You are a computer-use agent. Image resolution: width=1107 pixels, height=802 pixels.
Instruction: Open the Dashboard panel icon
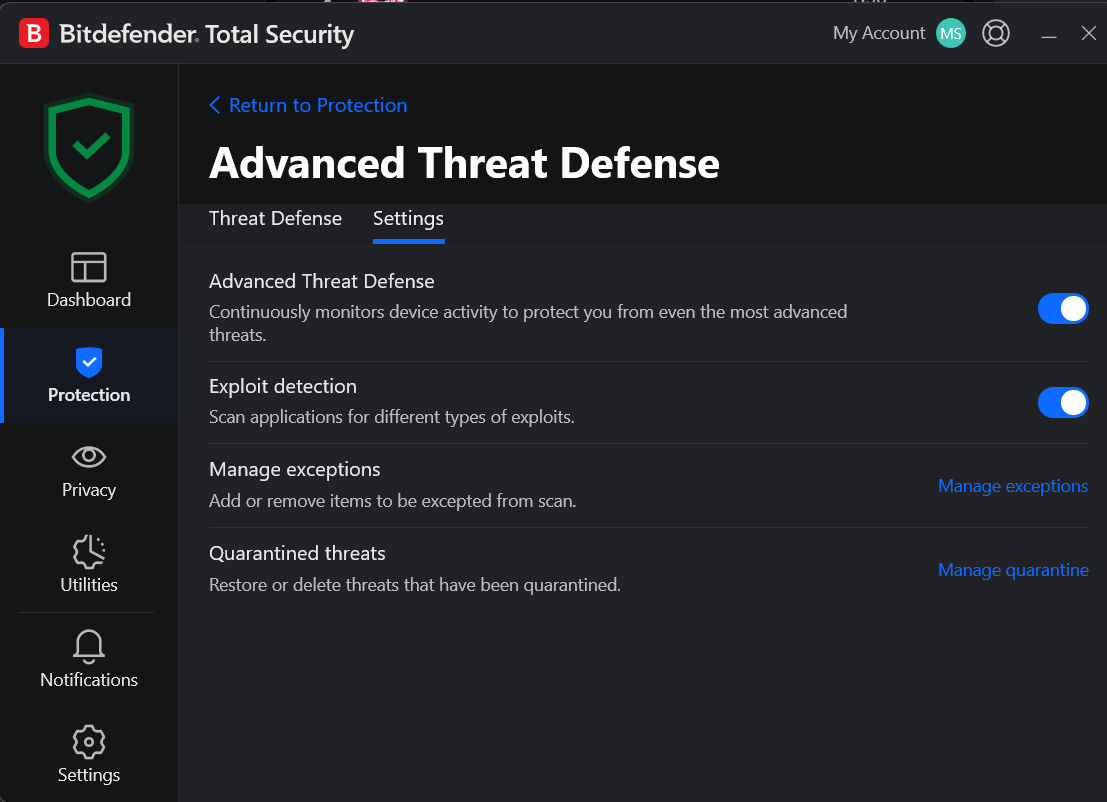coord(89,267)
